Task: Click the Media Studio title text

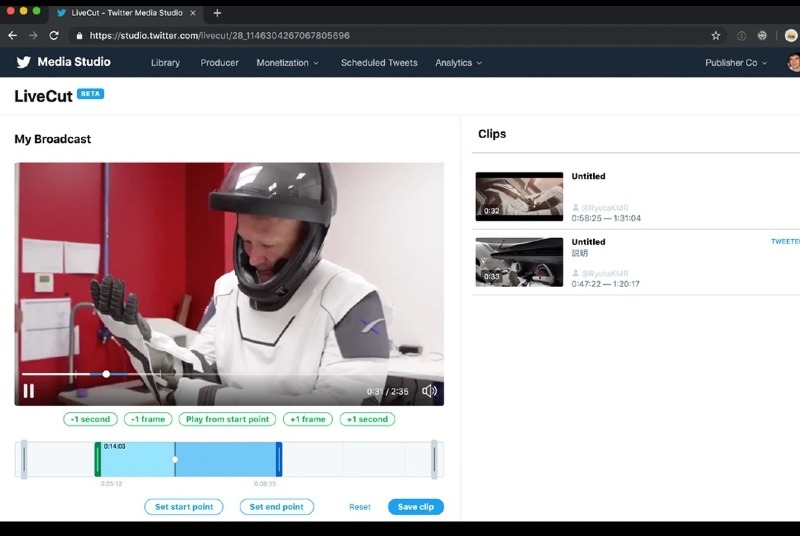Action: 74,62
